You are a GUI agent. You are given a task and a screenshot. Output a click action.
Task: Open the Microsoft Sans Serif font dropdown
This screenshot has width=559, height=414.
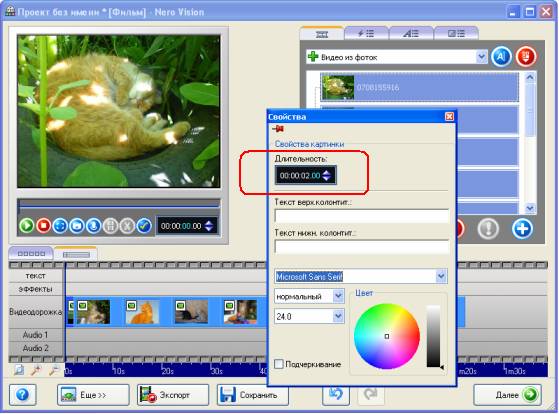(441, 276)
